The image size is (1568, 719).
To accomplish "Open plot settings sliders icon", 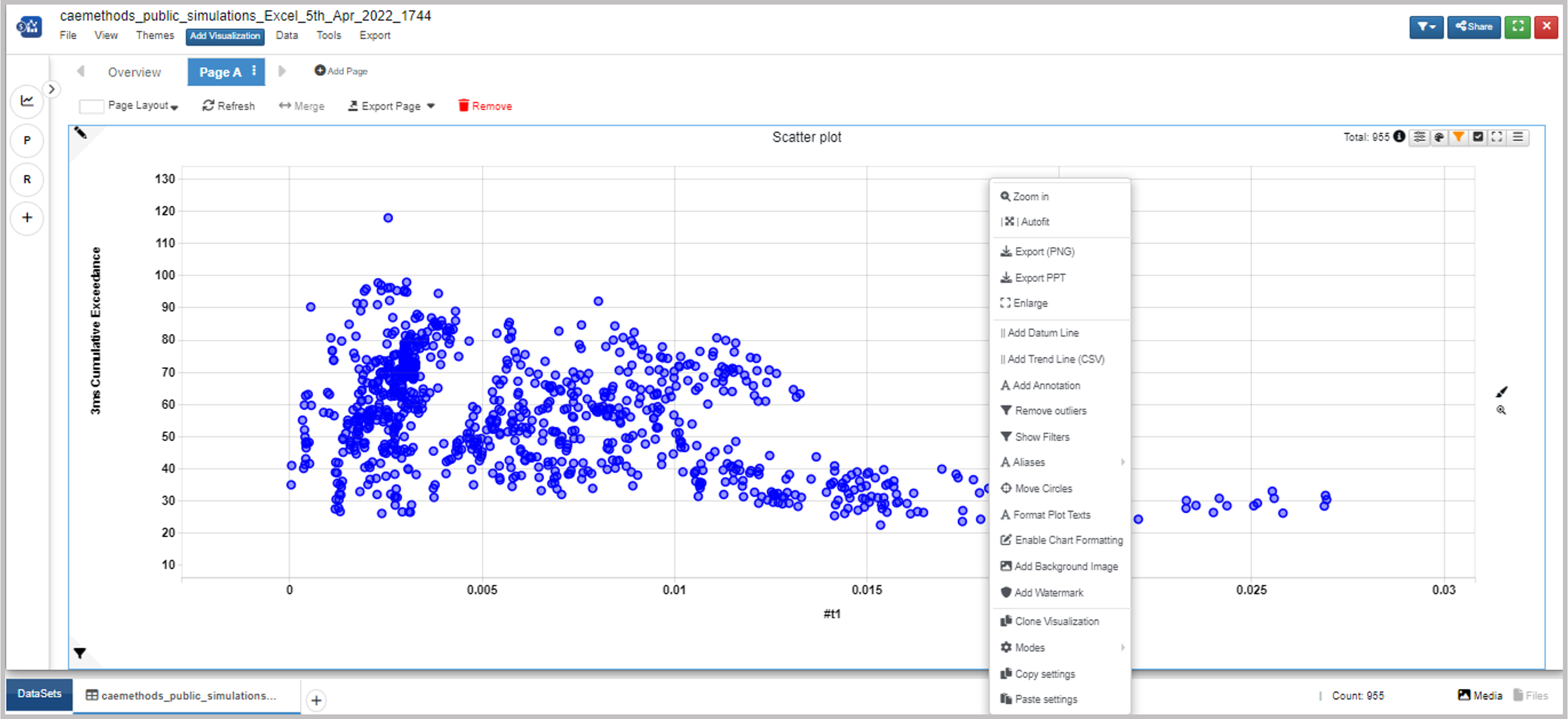I will coord(1419,136).
